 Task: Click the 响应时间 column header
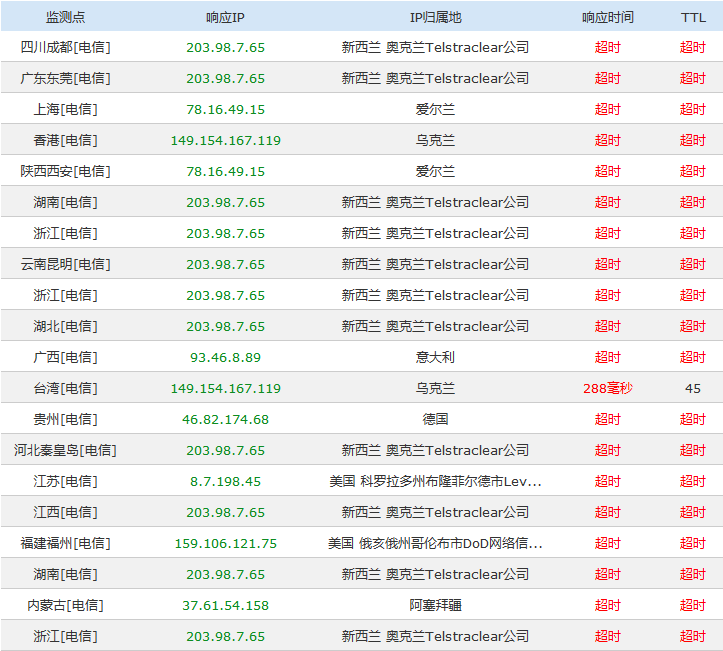click(x=608, y=18)
